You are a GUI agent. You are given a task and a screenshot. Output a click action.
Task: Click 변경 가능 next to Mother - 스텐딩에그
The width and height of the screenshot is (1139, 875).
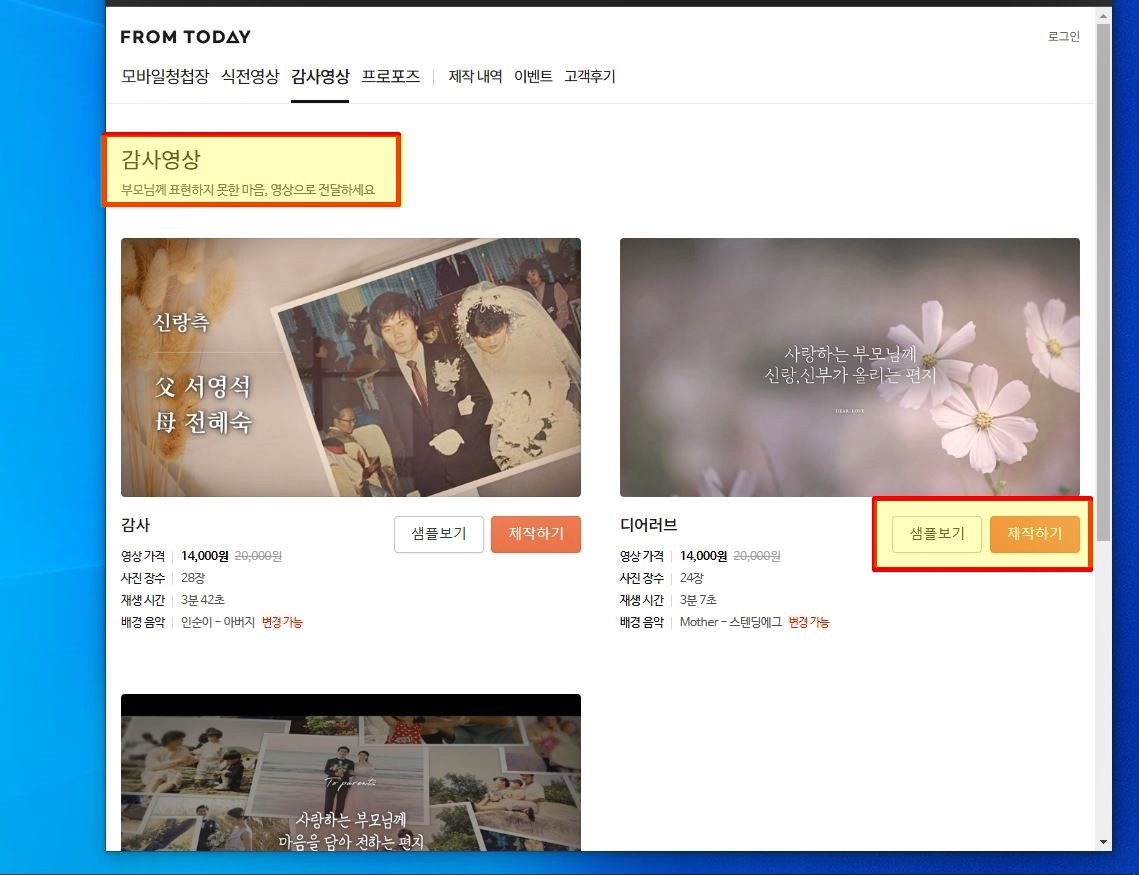(x=808, y=622)
